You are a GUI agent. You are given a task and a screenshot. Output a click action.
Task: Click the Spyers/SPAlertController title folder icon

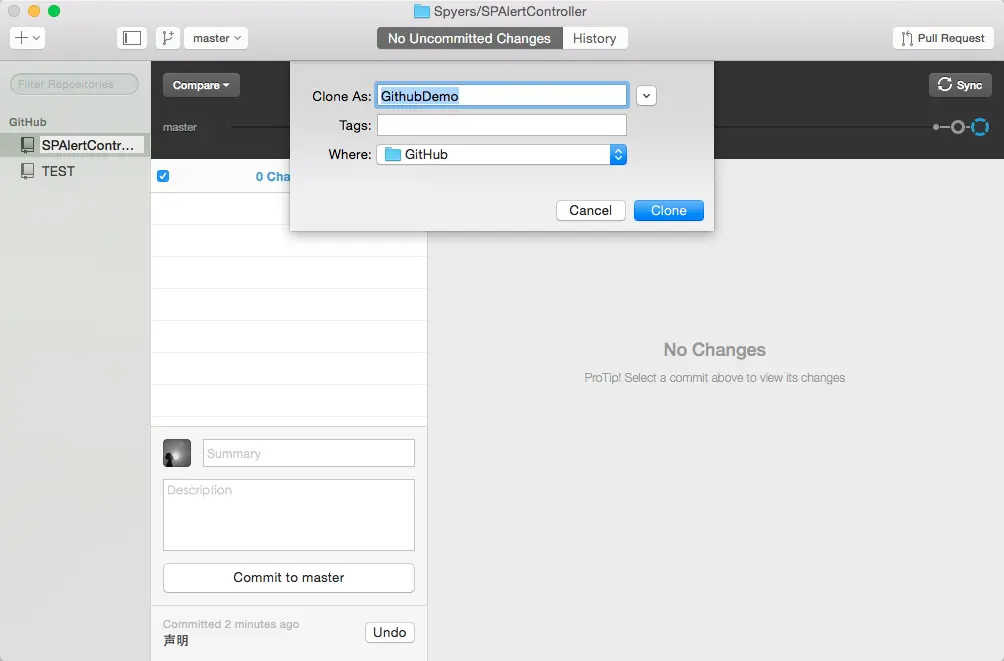[x=421, y=11]
